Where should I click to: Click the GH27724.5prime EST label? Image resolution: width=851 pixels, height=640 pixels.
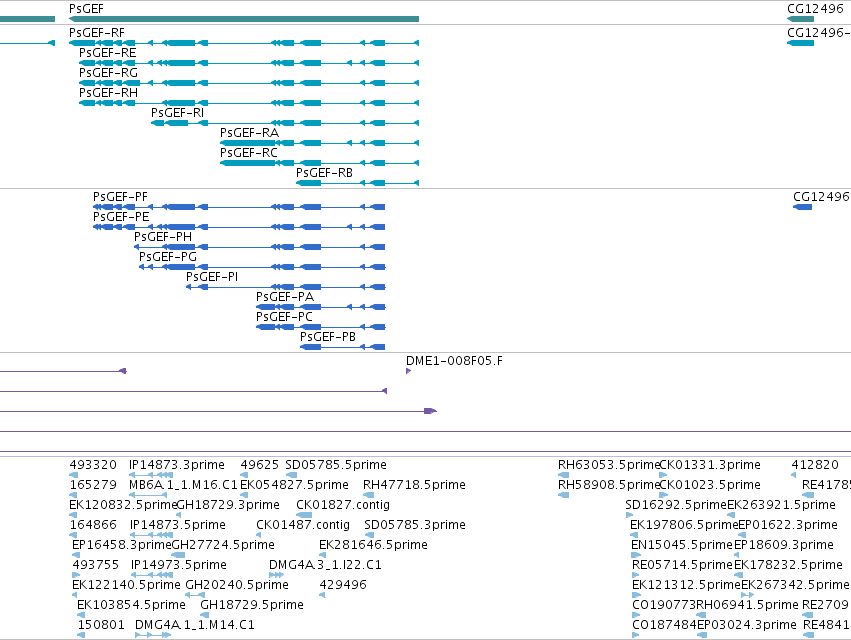(x=223, y=544)
